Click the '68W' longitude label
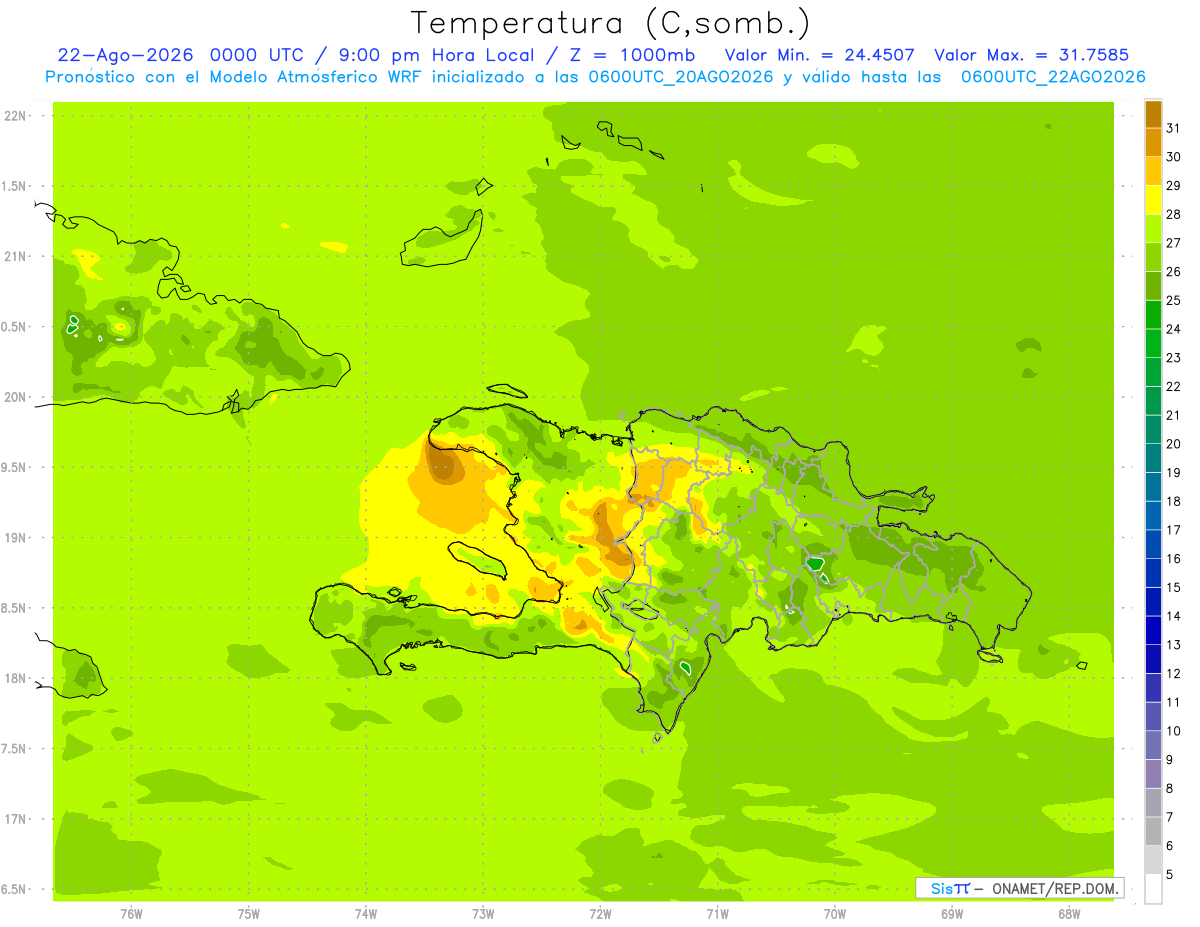1200x927 pixels. tap(1069, 914)
